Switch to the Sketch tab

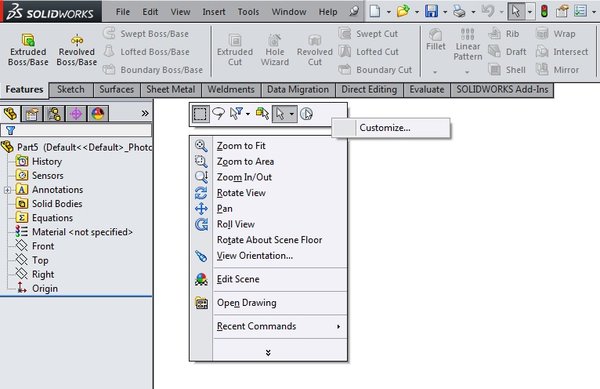(71, 90)
